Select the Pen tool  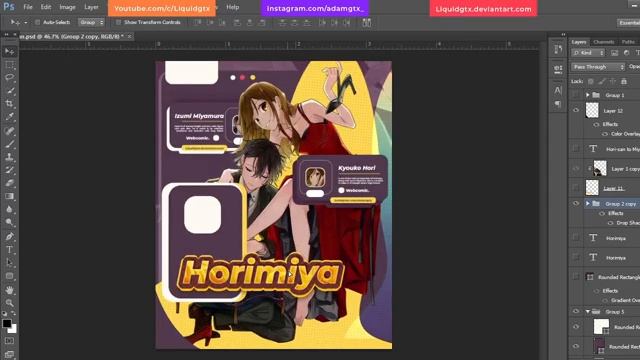pyautogui.click(x=9, y=236)
